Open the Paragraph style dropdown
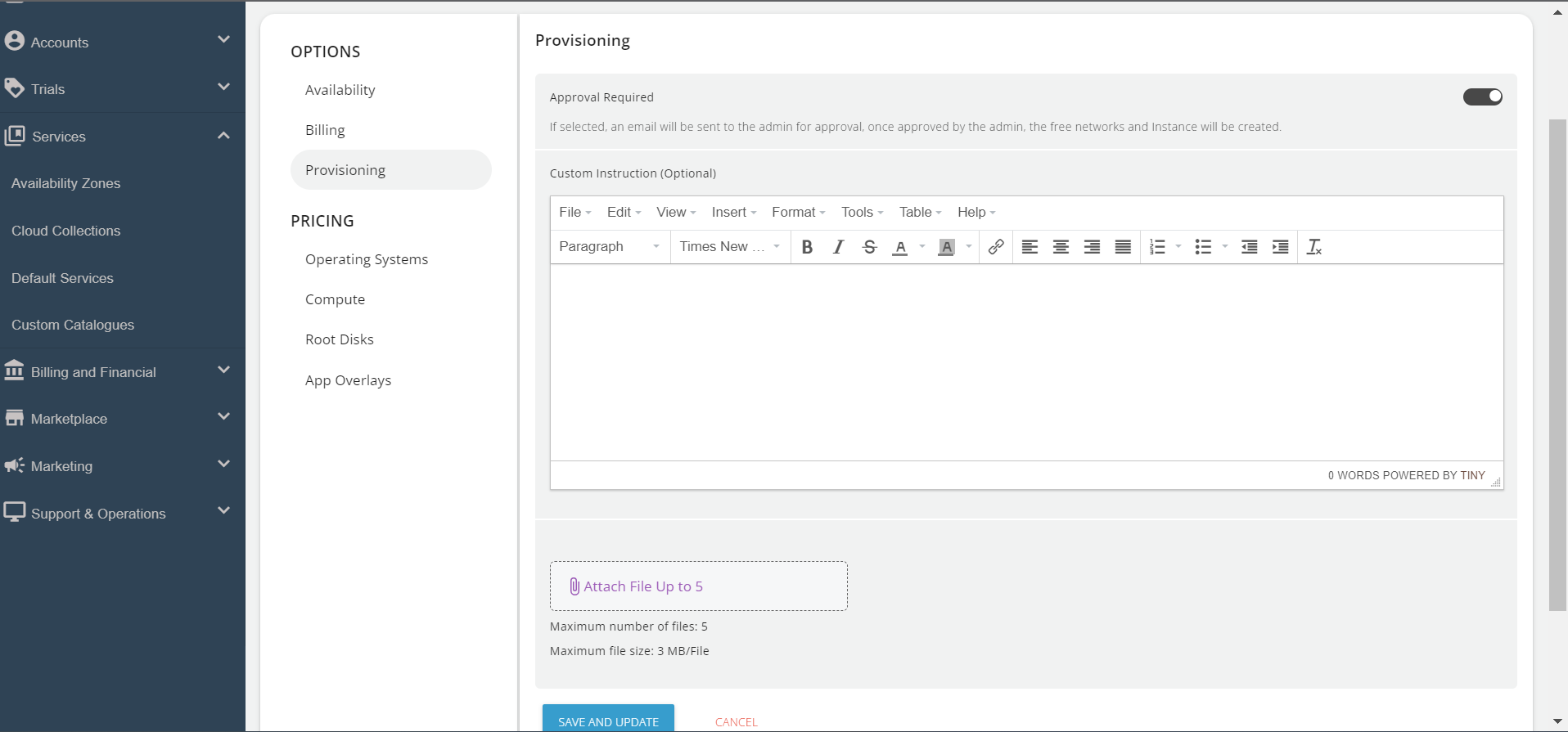 pyautogui.click(x=609, y=247)
